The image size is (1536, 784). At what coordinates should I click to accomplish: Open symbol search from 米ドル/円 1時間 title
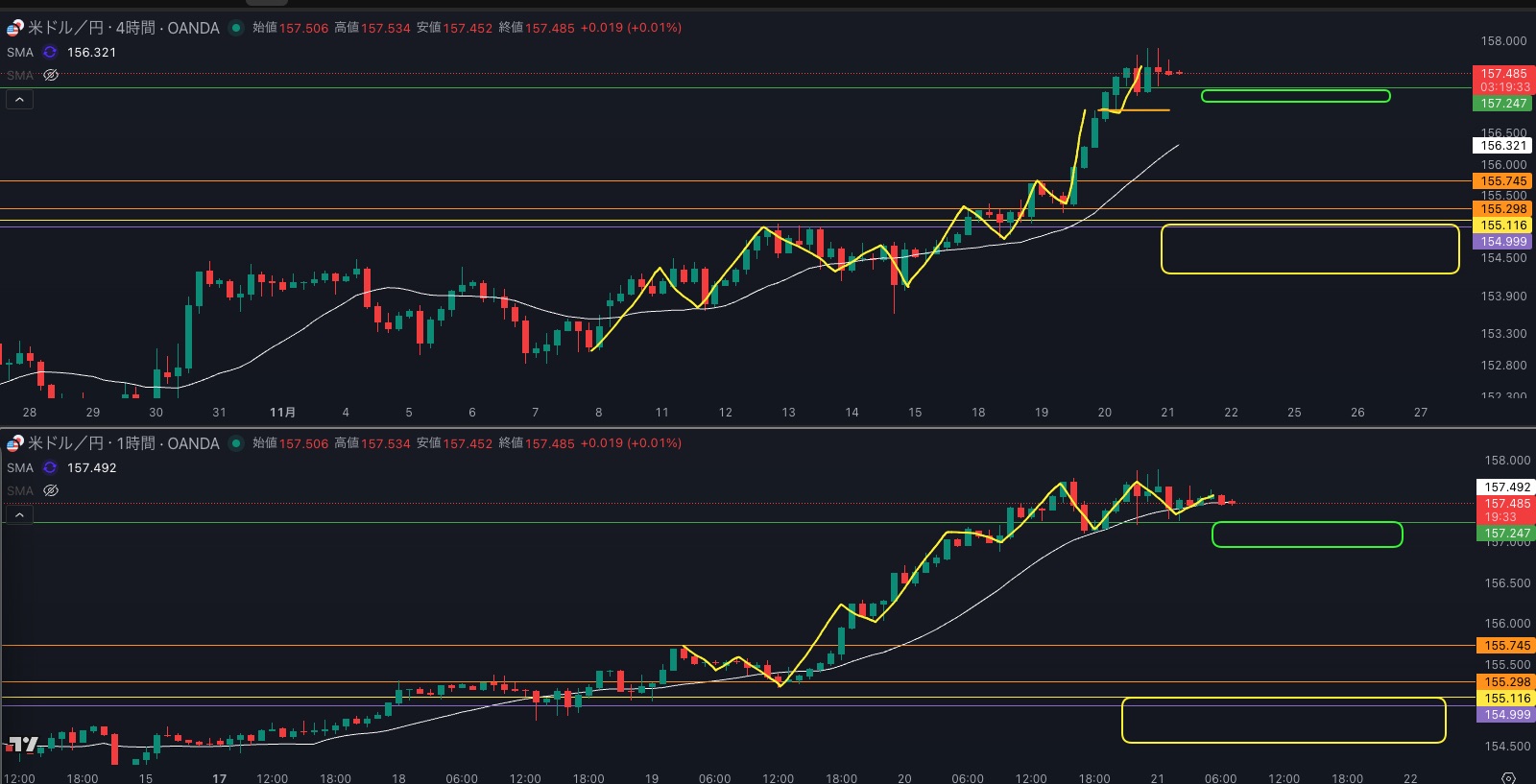123,443
